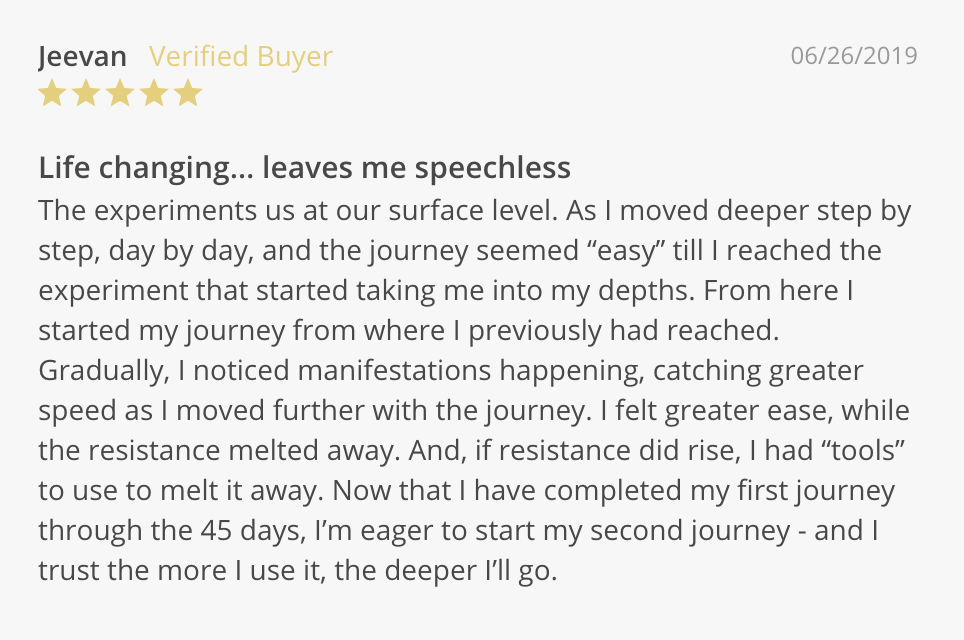
Task: Click the fourth star in the rating
Action: click(x=154, y=94)
